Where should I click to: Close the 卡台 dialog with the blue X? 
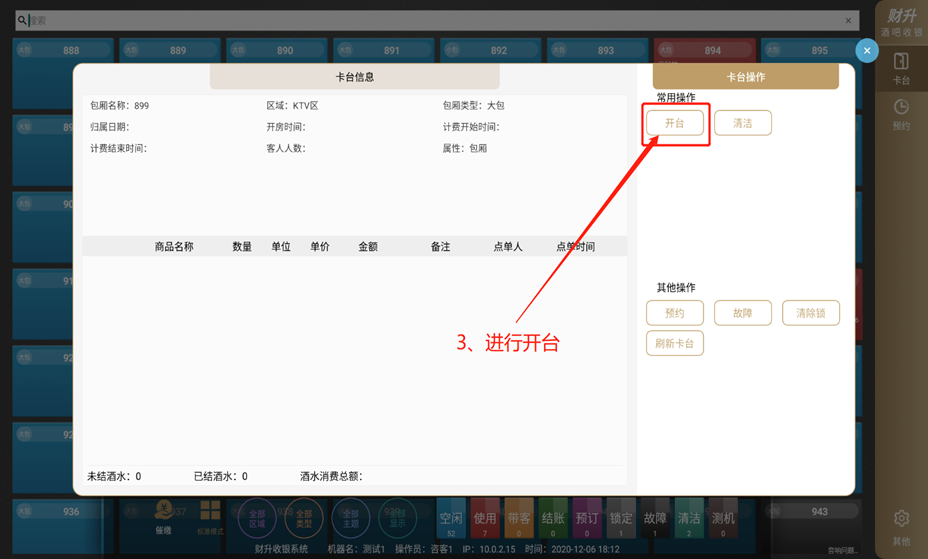click(866, 51)
